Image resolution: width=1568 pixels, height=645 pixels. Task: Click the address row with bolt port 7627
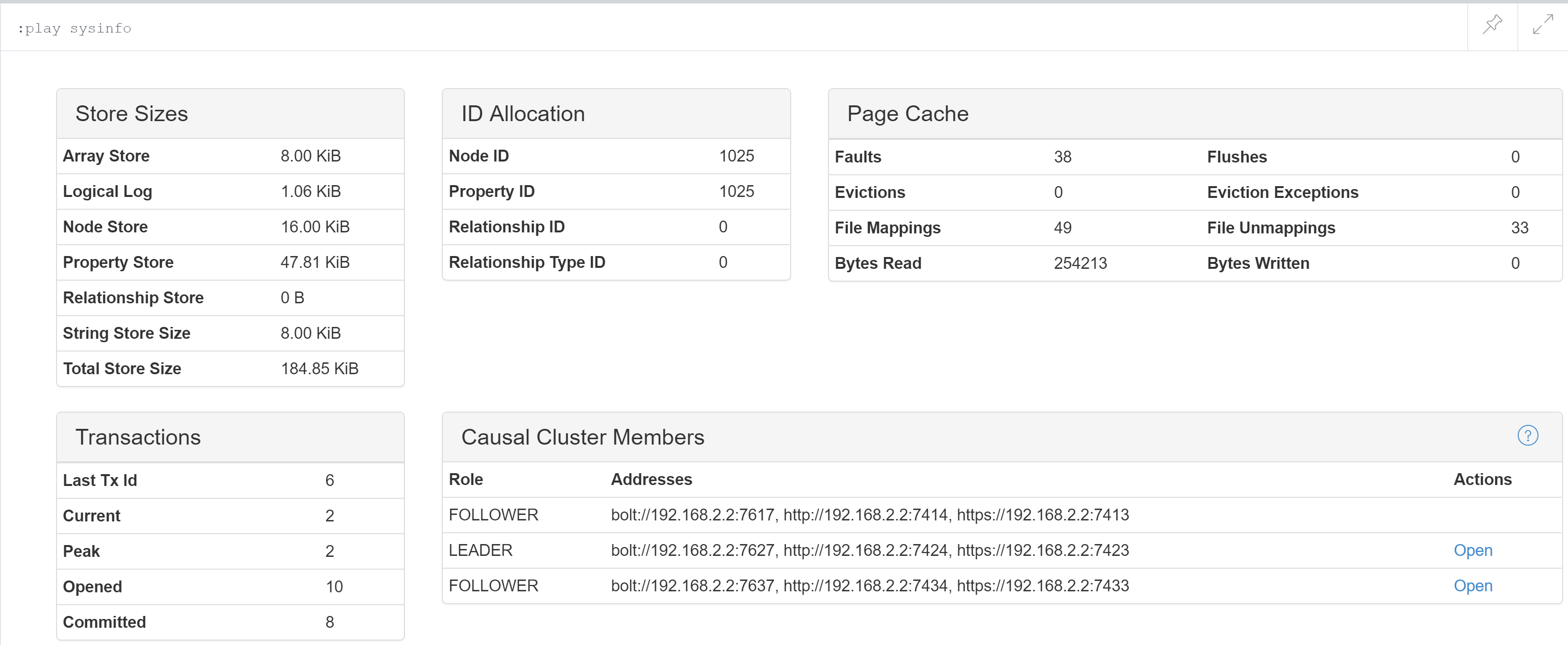point(870,550)
